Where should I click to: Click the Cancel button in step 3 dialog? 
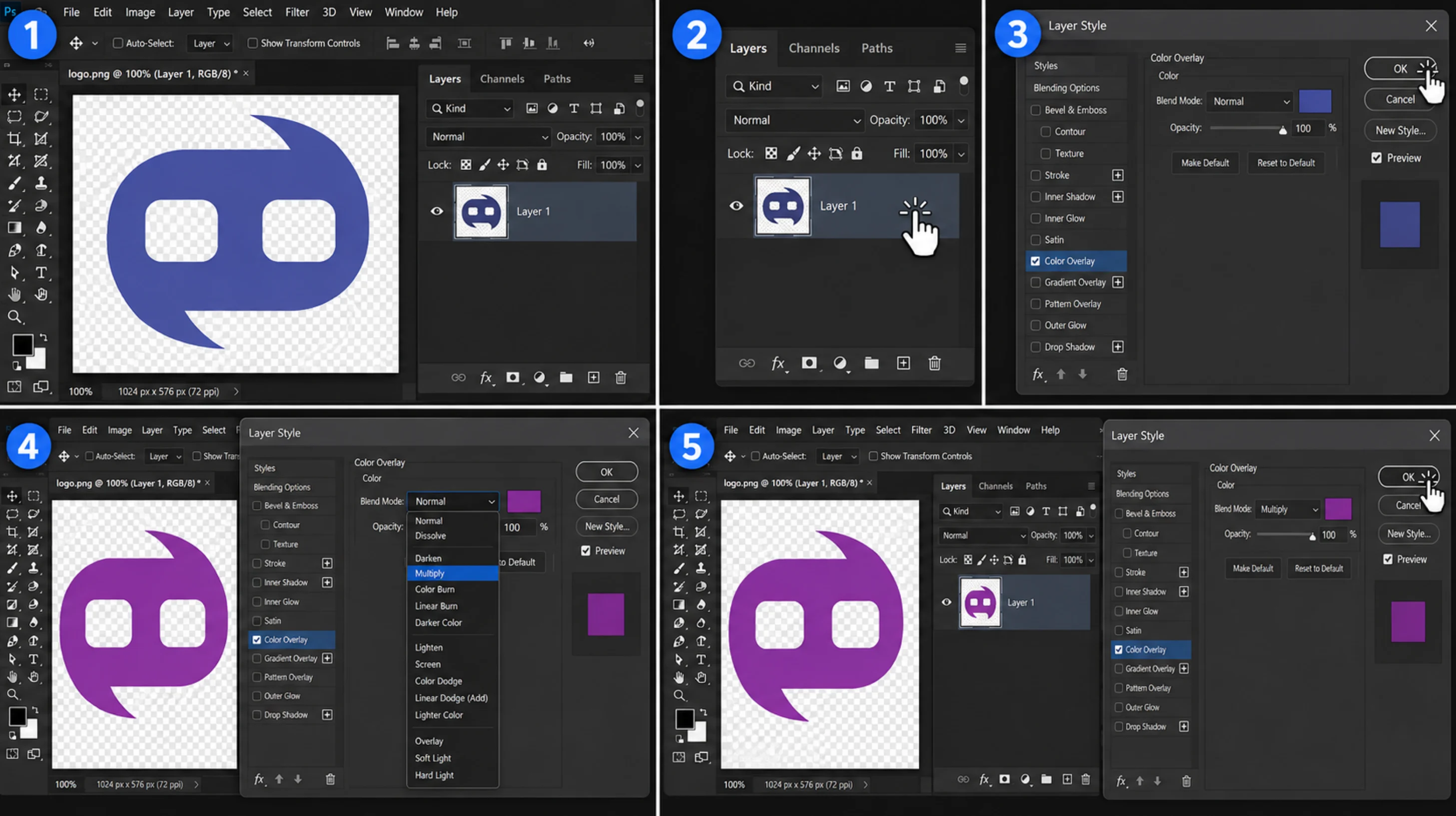(x=1400, y=99)
